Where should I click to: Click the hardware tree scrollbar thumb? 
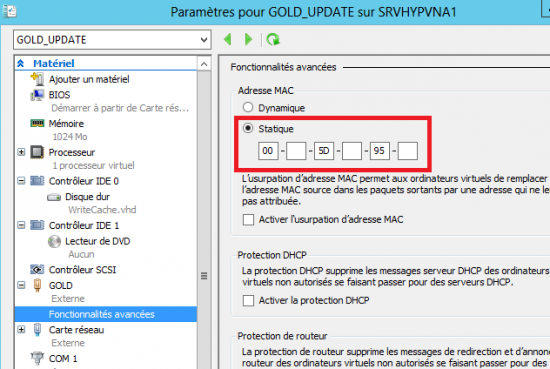[x=204, y=276]
